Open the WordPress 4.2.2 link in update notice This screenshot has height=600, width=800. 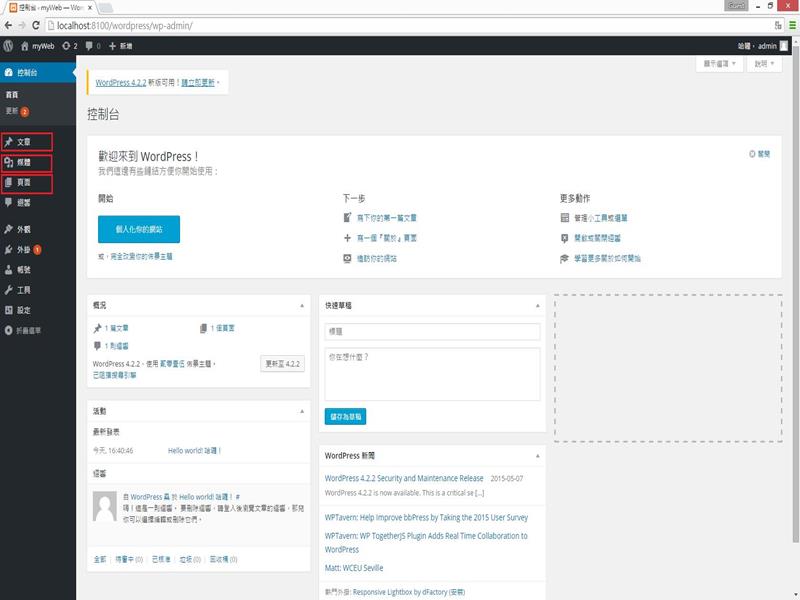[121, 83]
